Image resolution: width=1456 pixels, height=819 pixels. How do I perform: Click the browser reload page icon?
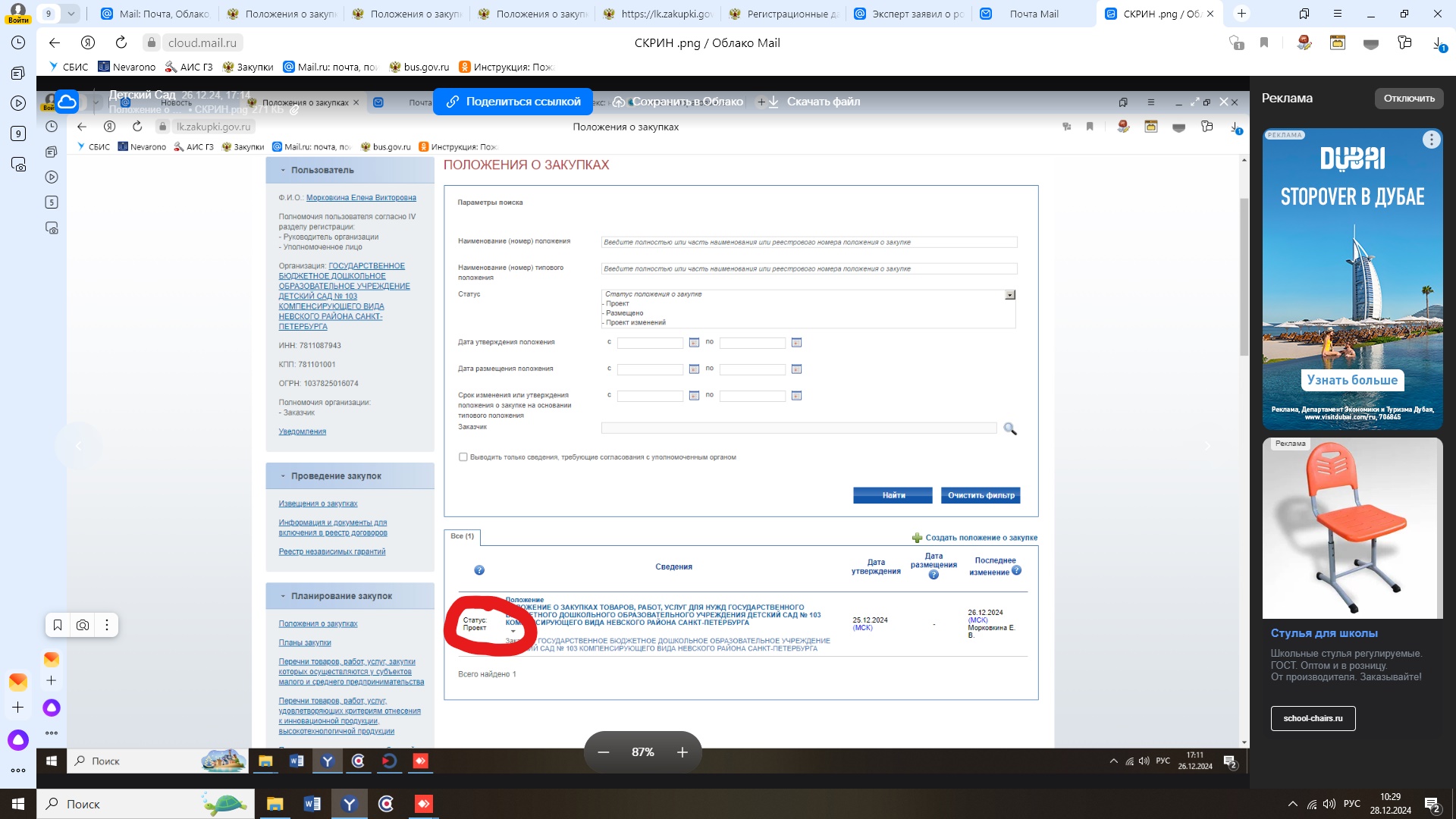(x=121, y=42)
